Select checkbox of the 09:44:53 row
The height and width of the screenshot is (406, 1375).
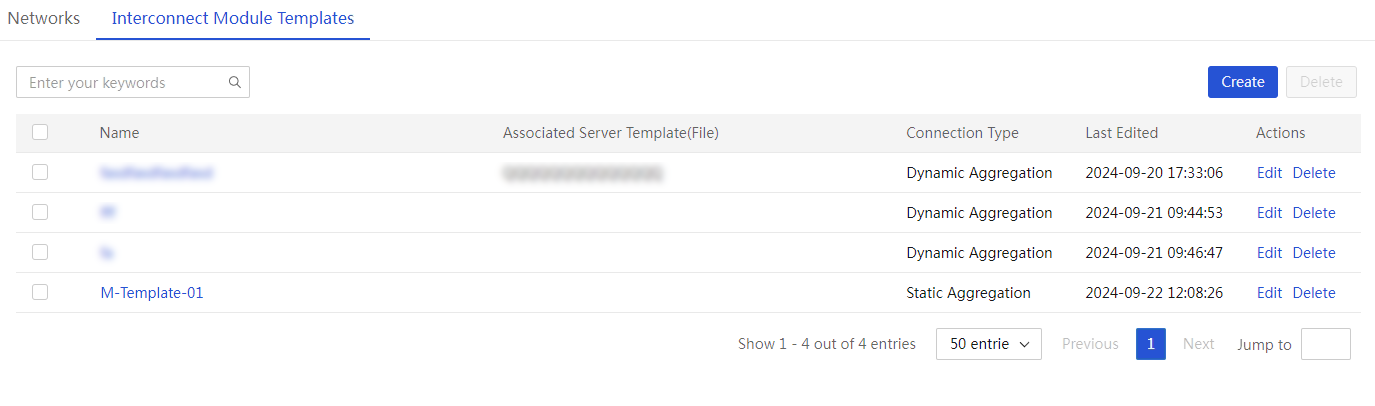click(x=40, y=212)
